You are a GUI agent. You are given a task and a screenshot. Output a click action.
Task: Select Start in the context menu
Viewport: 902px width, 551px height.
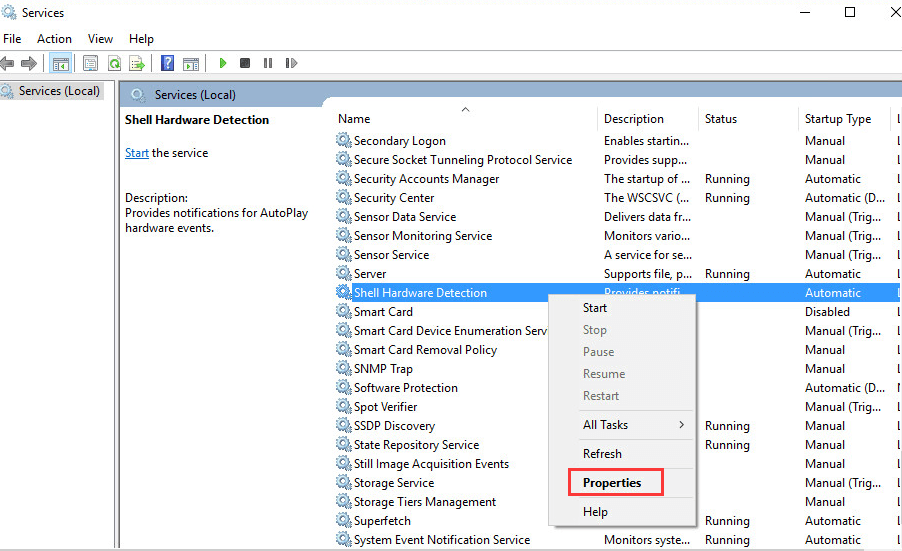[595, 308]
